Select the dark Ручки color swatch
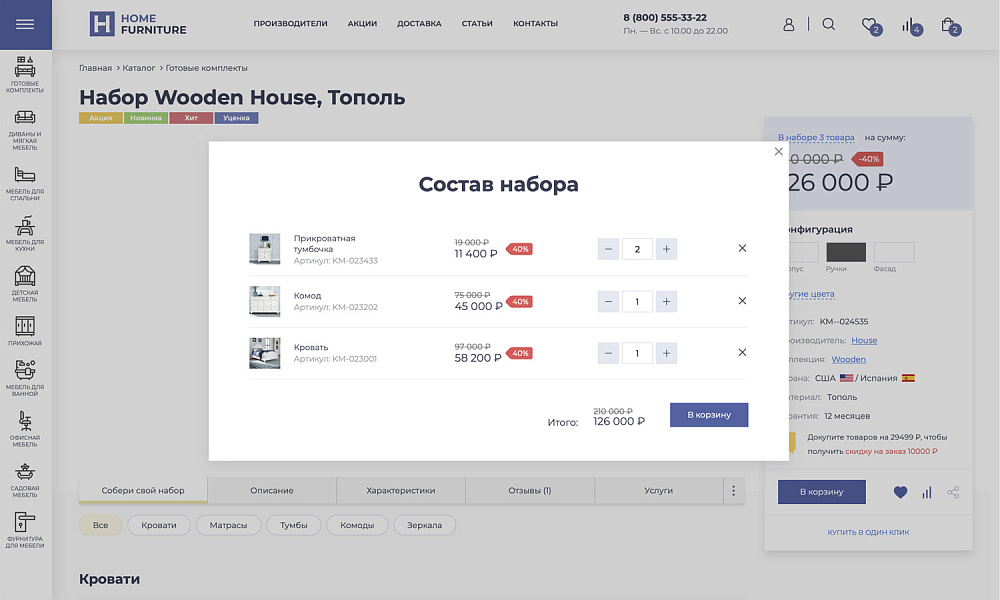1000x600 pixels. click(x=845, y=252)
